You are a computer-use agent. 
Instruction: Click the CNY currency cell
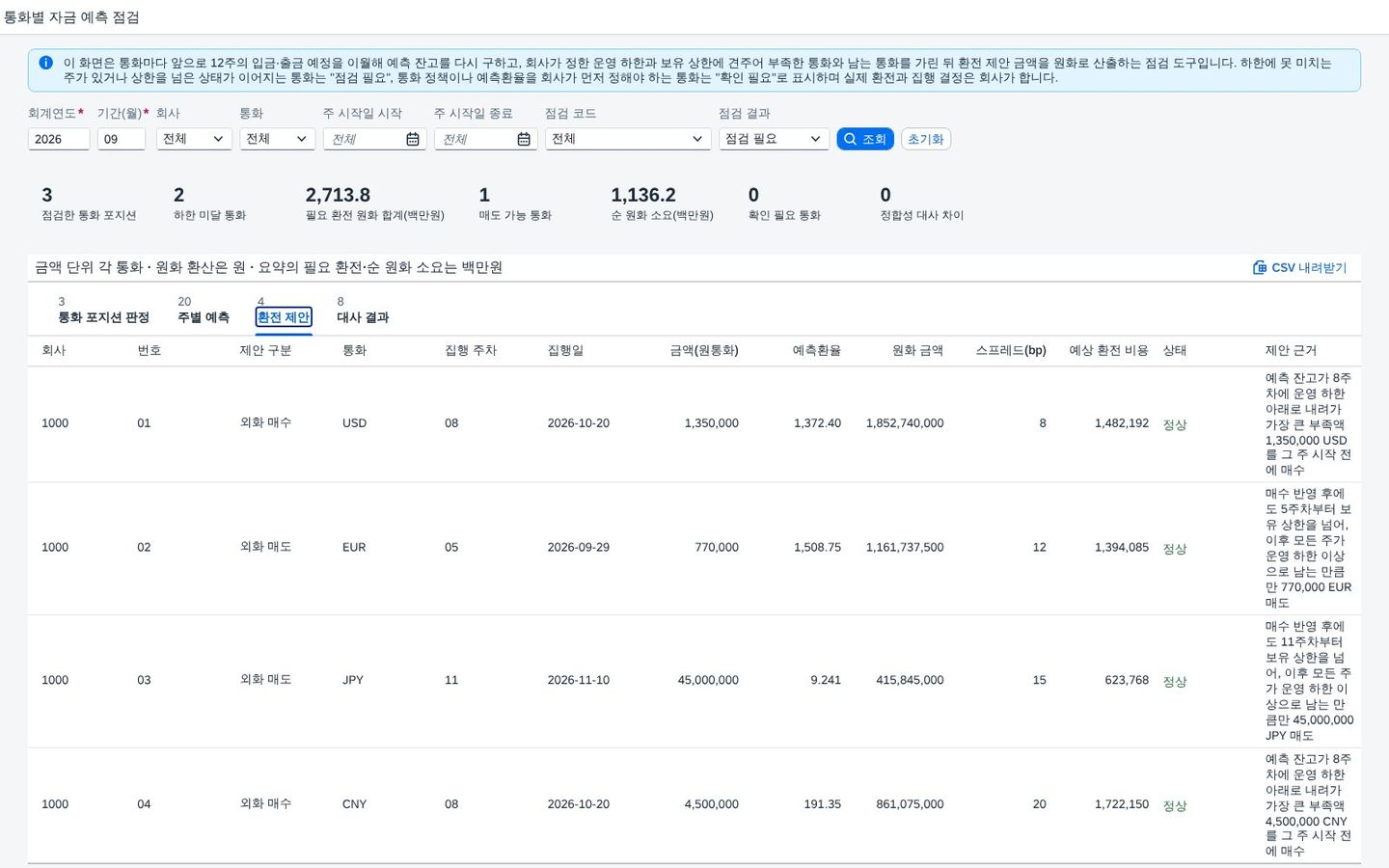(354, 804)
